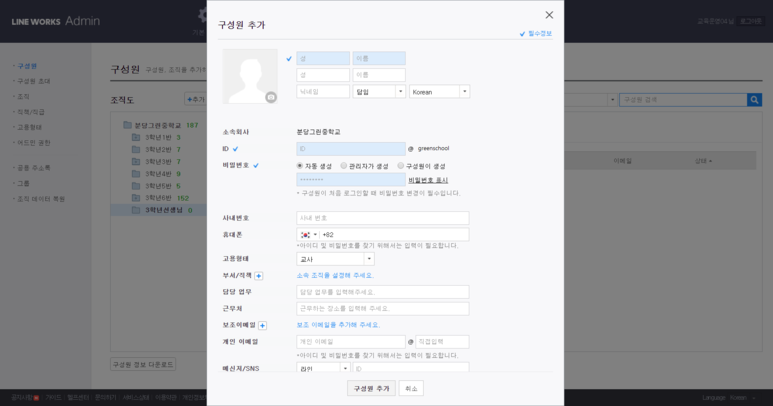The width and height of the screenshot is (773, 406).
Task: Select the 3학년선생님 tree row
Action: pyautogui.click(x=159, y=210)
